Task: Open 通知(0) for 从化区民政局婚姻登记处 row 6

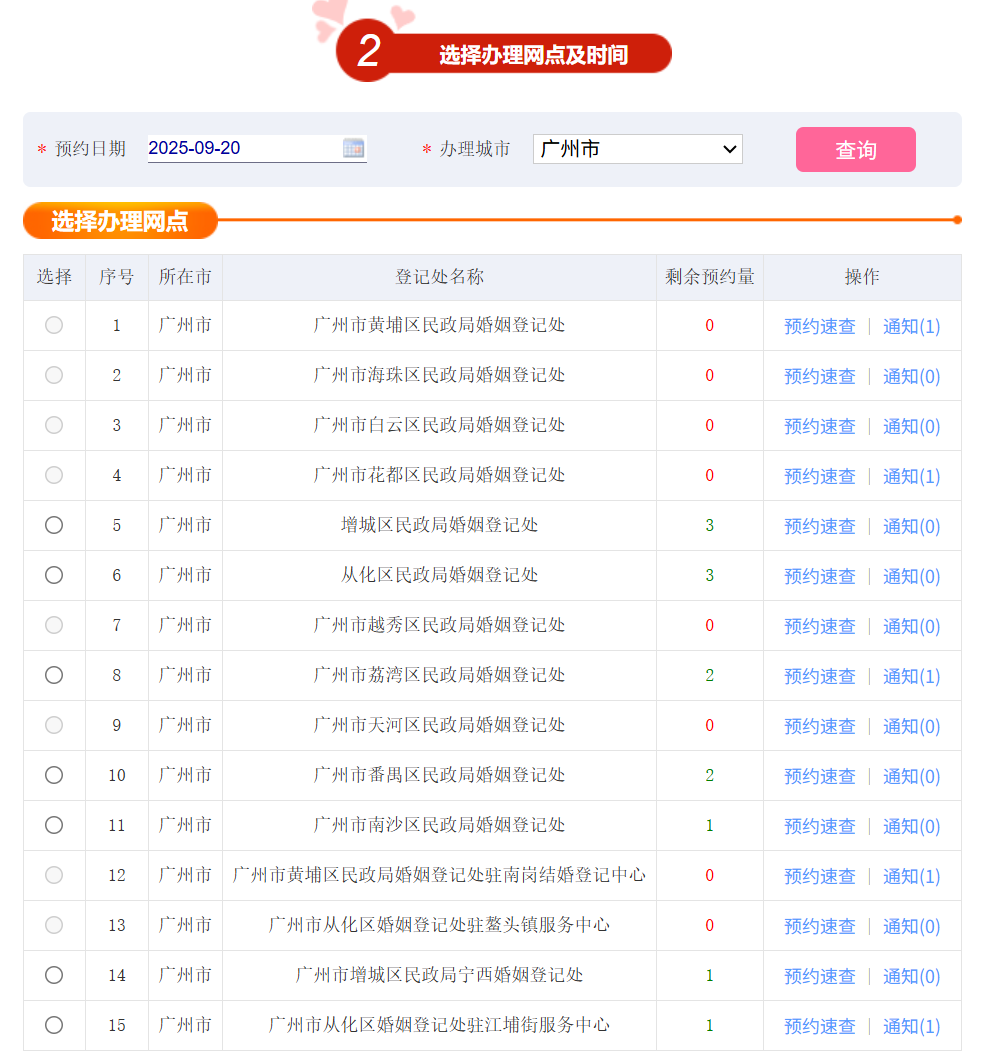Action: pos(912,576)
